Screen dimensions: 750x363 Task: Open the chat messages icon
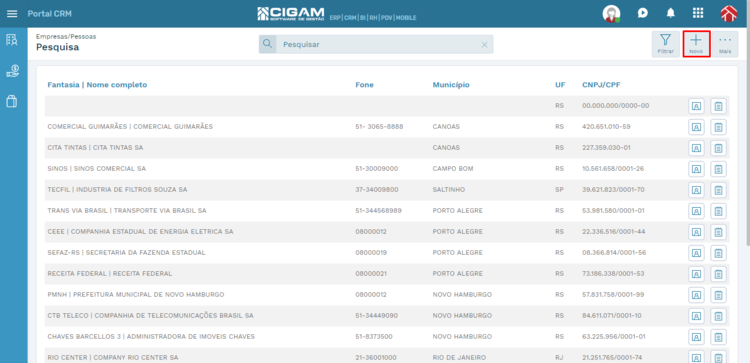coord(642,13)
